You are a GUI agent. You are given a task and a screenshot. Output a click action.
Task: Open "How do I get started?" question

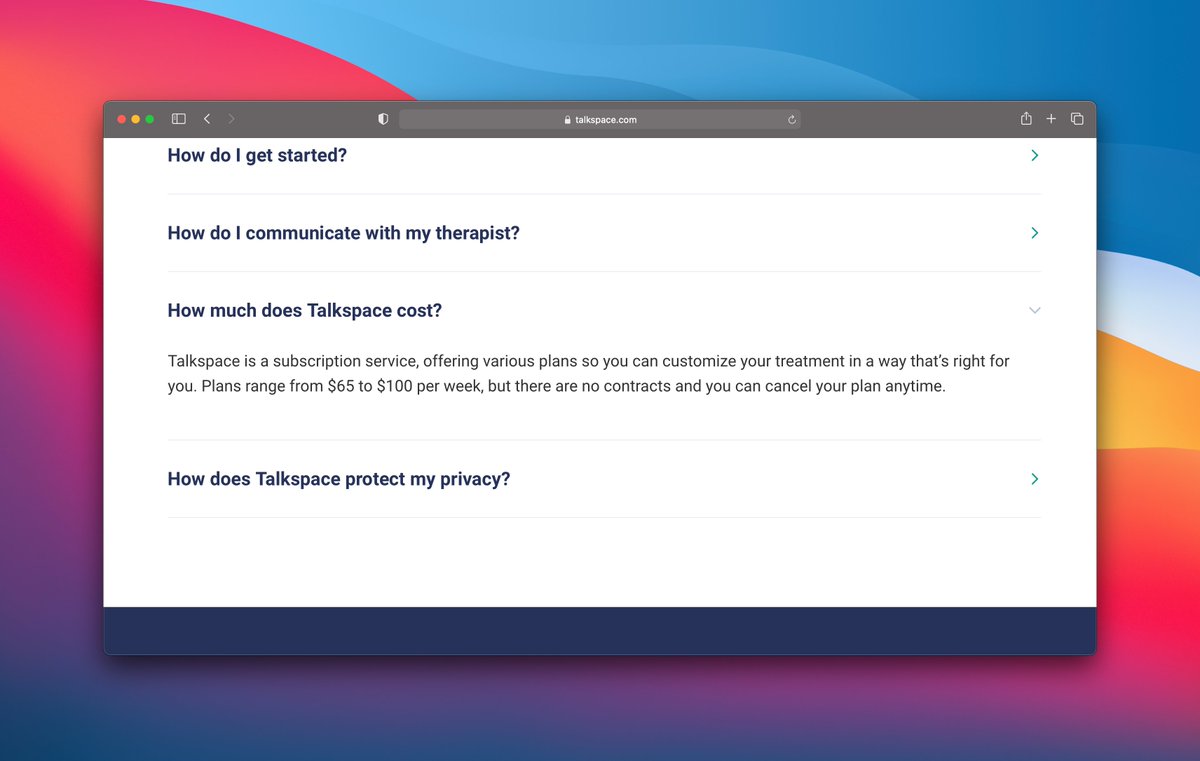pyautogui.click(x=257, y=155)
